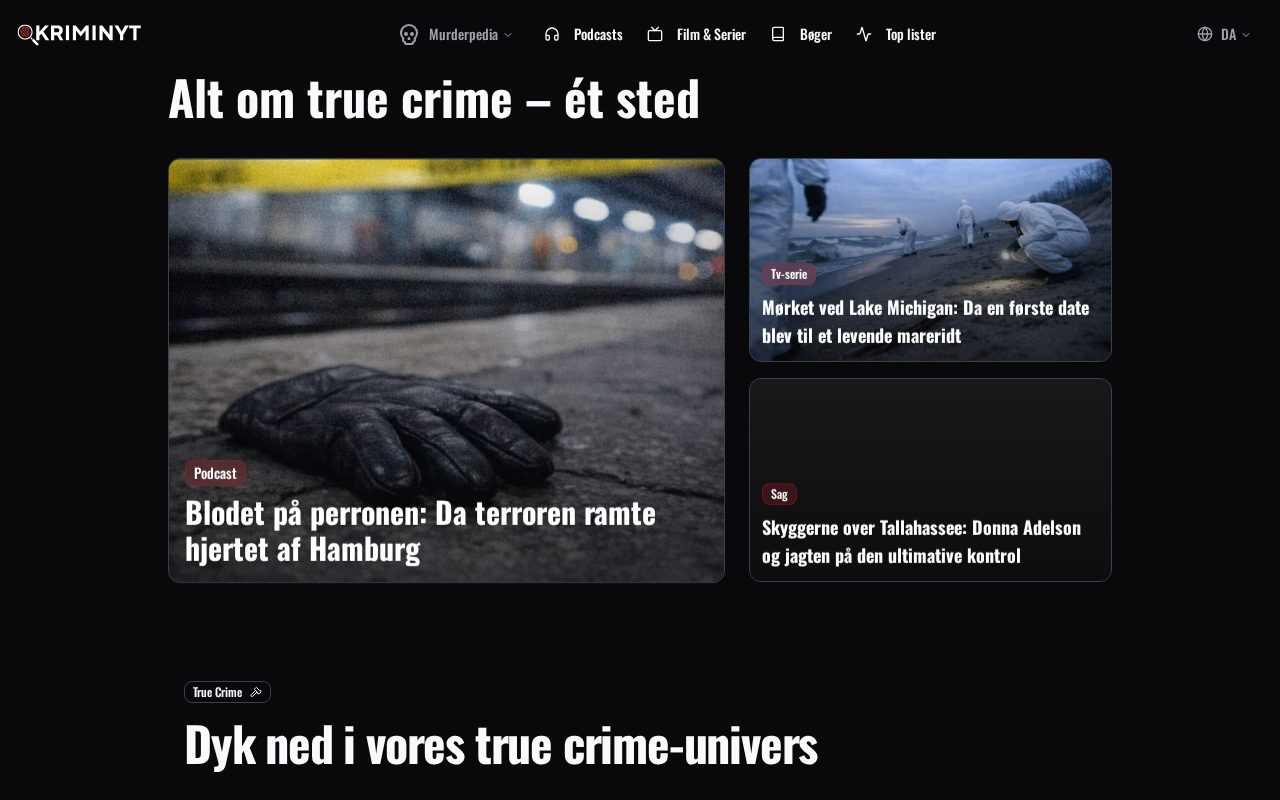Viewport: 1280px width, 800px height.
Task: Click the gavel icon in True Crime badge
Action: click(256, 692)
